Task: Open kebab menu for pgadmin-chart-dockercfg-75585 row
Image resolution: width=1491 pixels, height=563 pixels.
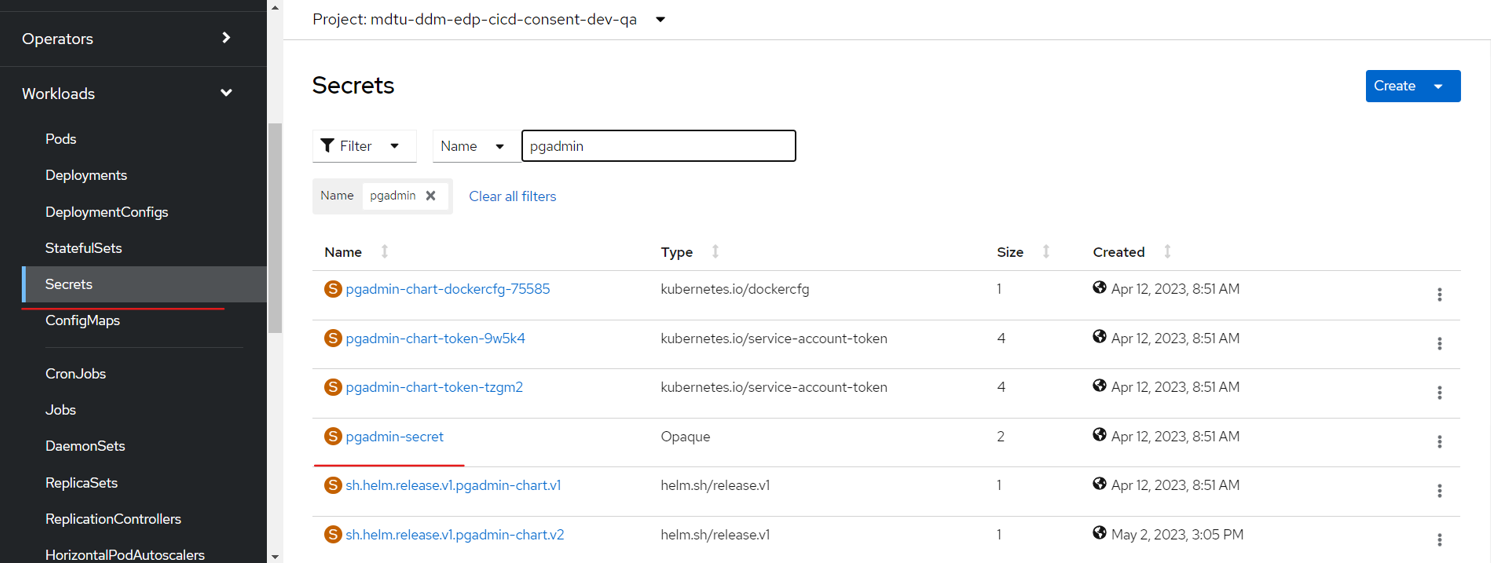Action: tap(1439, 295)
